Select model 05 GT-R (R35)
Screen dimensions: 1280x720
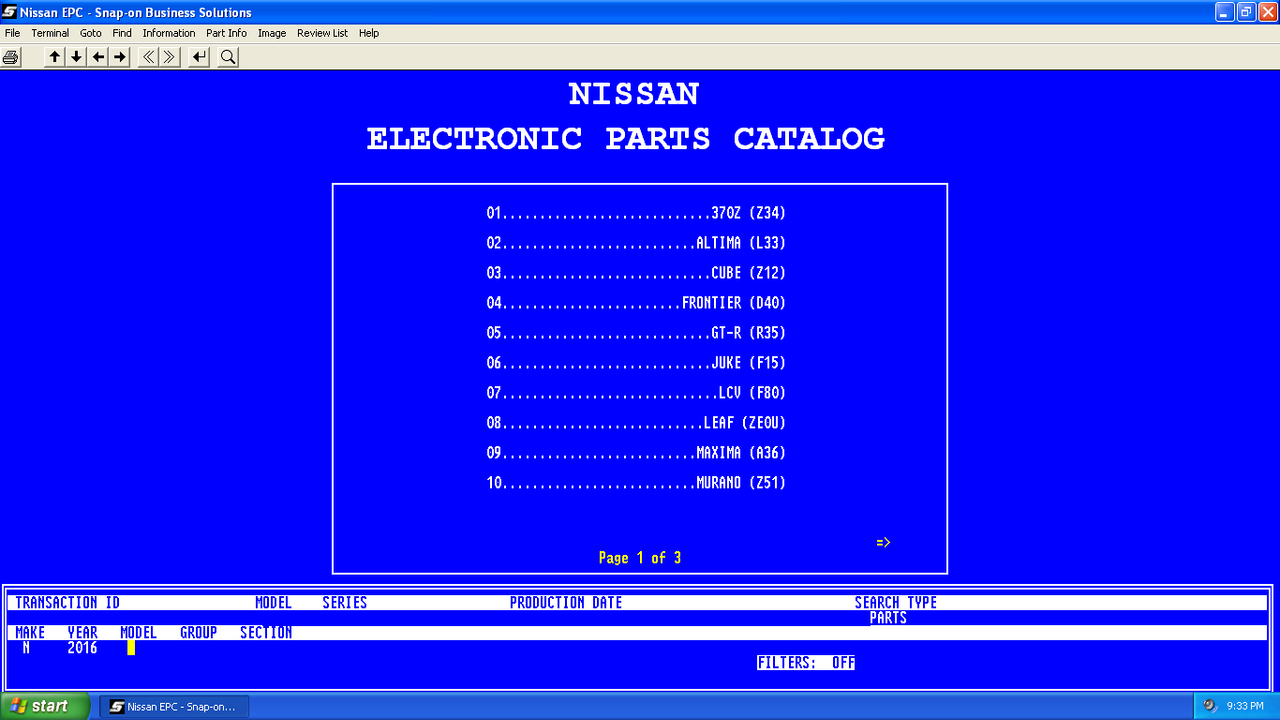637,333
